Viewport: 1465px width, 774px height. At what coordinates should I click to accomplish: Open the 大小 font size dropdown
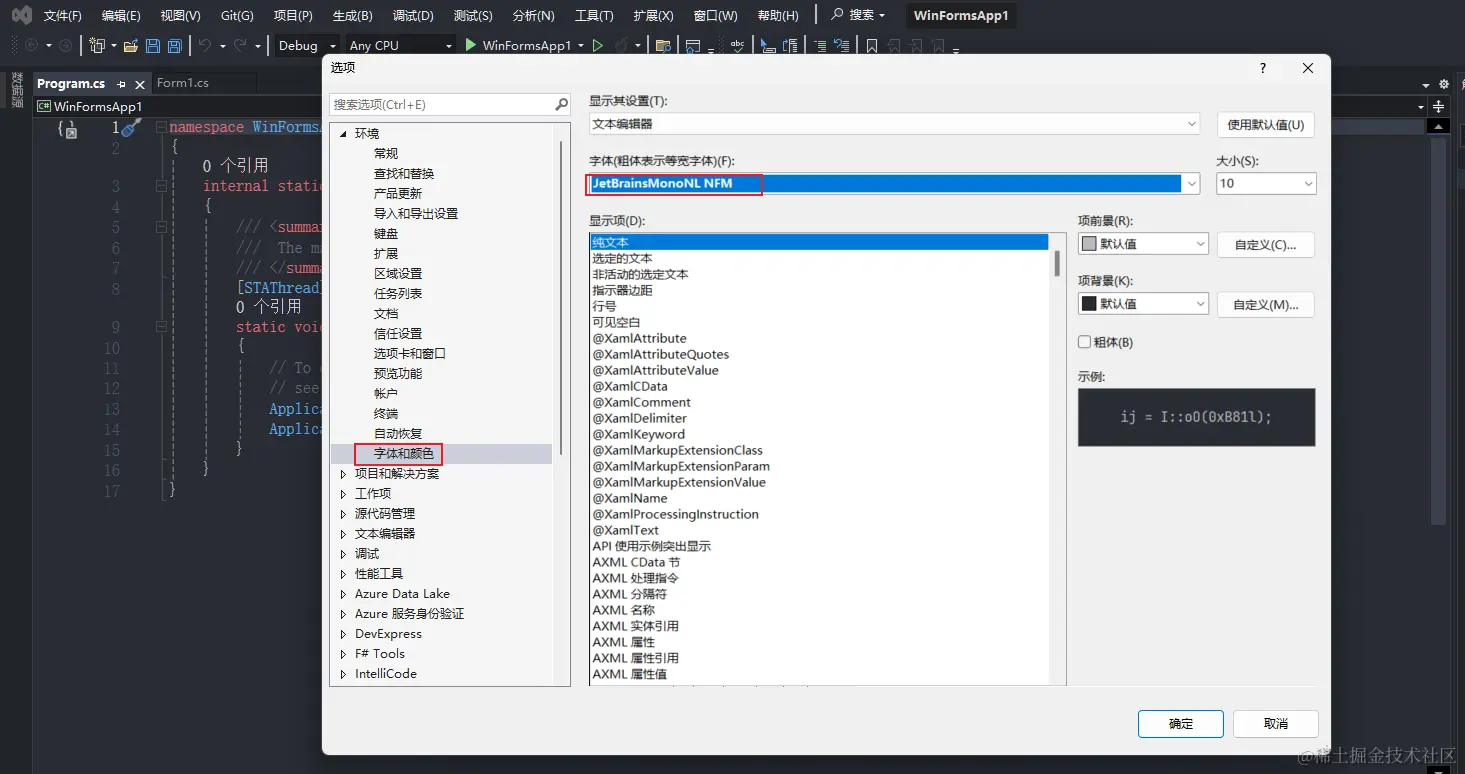(1266, 183)
